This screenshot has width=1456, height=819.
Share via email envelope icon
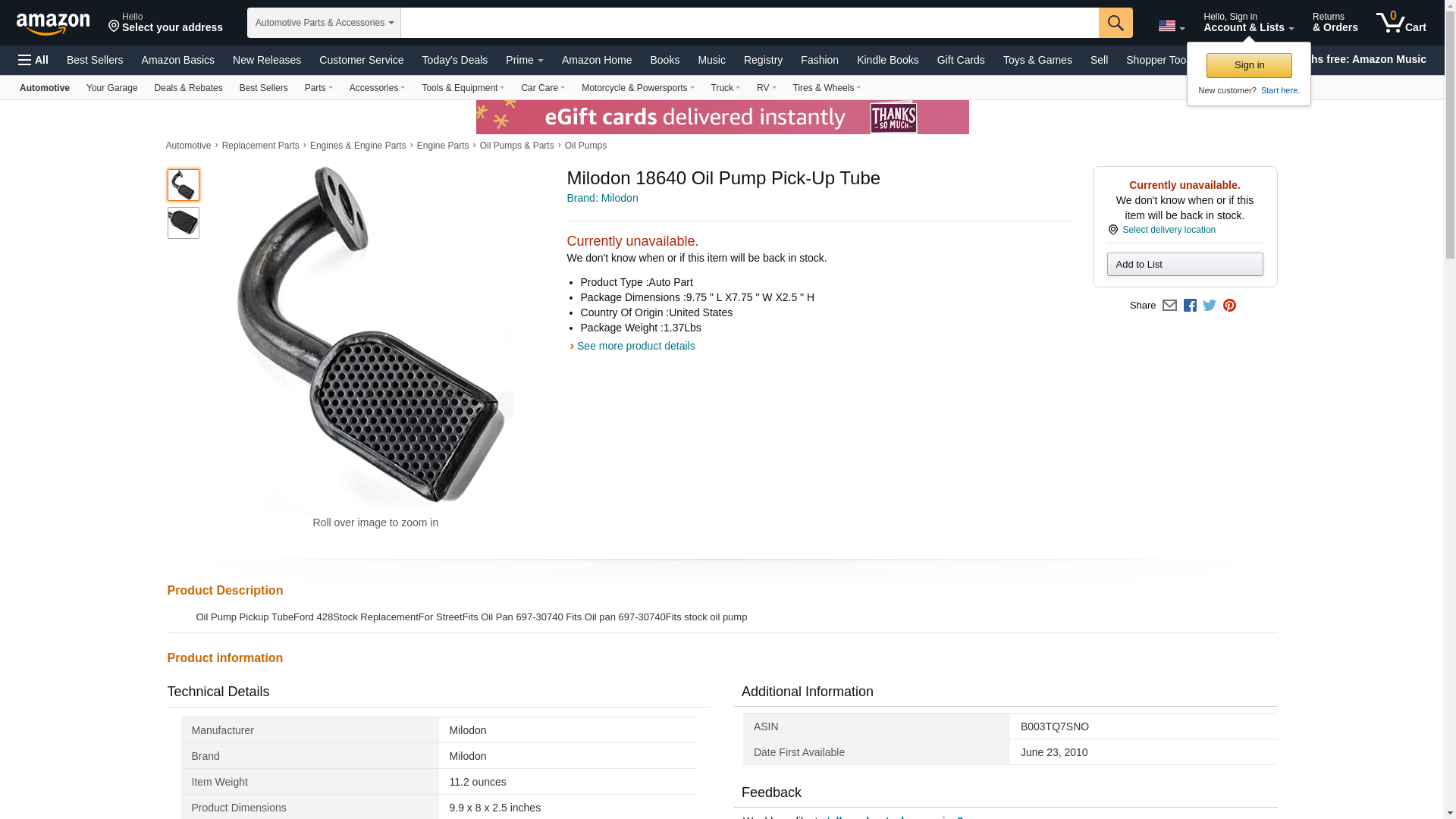click(x=1169, y=306)
